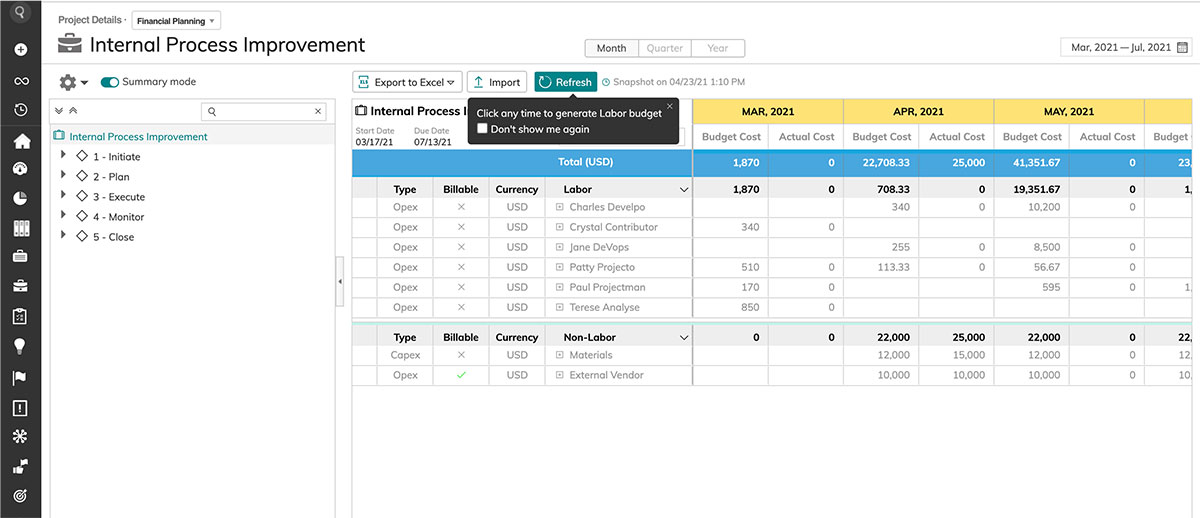Toggle billable X for Jane DeVops
The height and width of the screenshot is (518, 1200).
point(461,247)
